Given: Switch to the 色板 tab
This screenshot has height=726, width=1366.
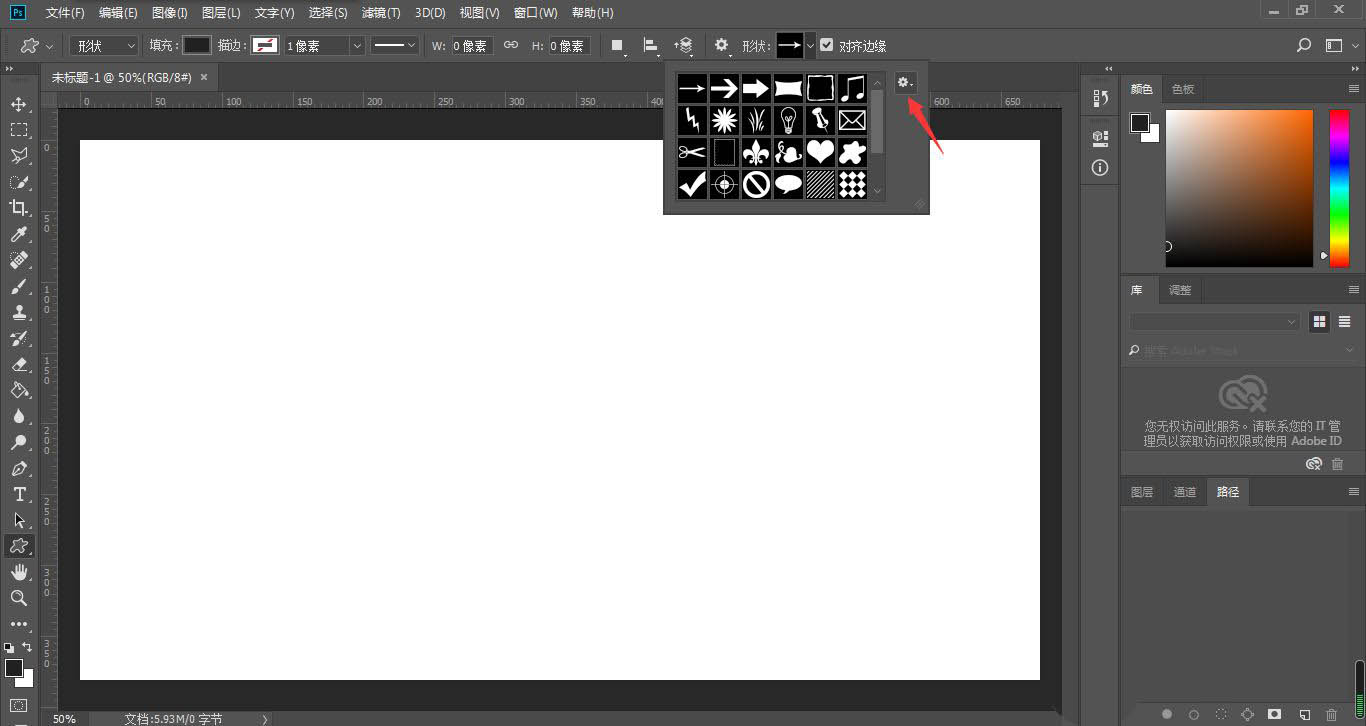Looking at the screenshot, I should (x=1183, y=89).
